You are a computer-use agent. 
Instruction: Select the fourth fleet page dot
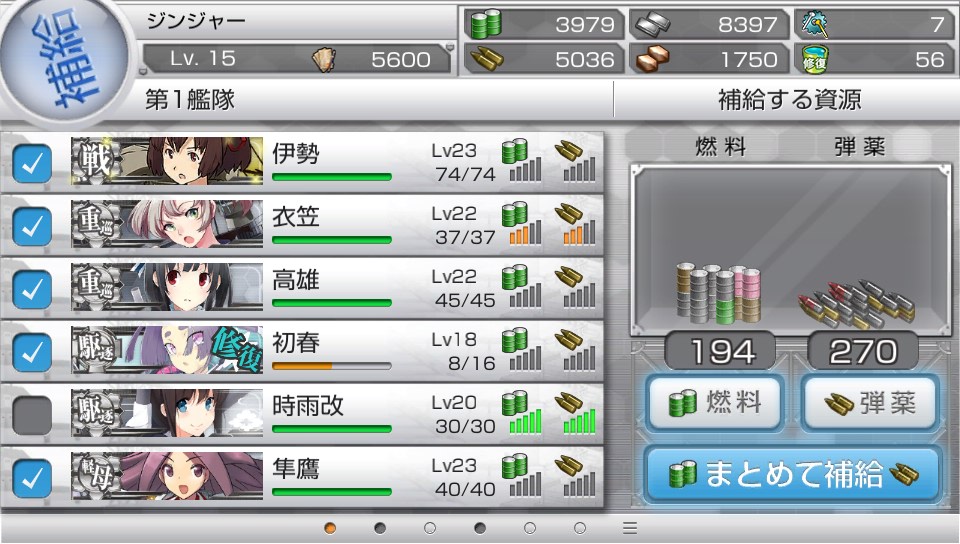(480, 527)
